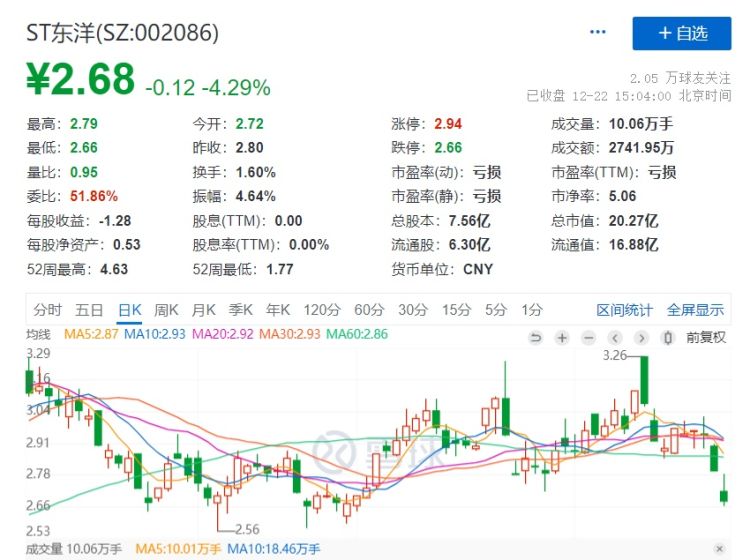Open the 区间统计 range statistics link

(x=624, y=310)
